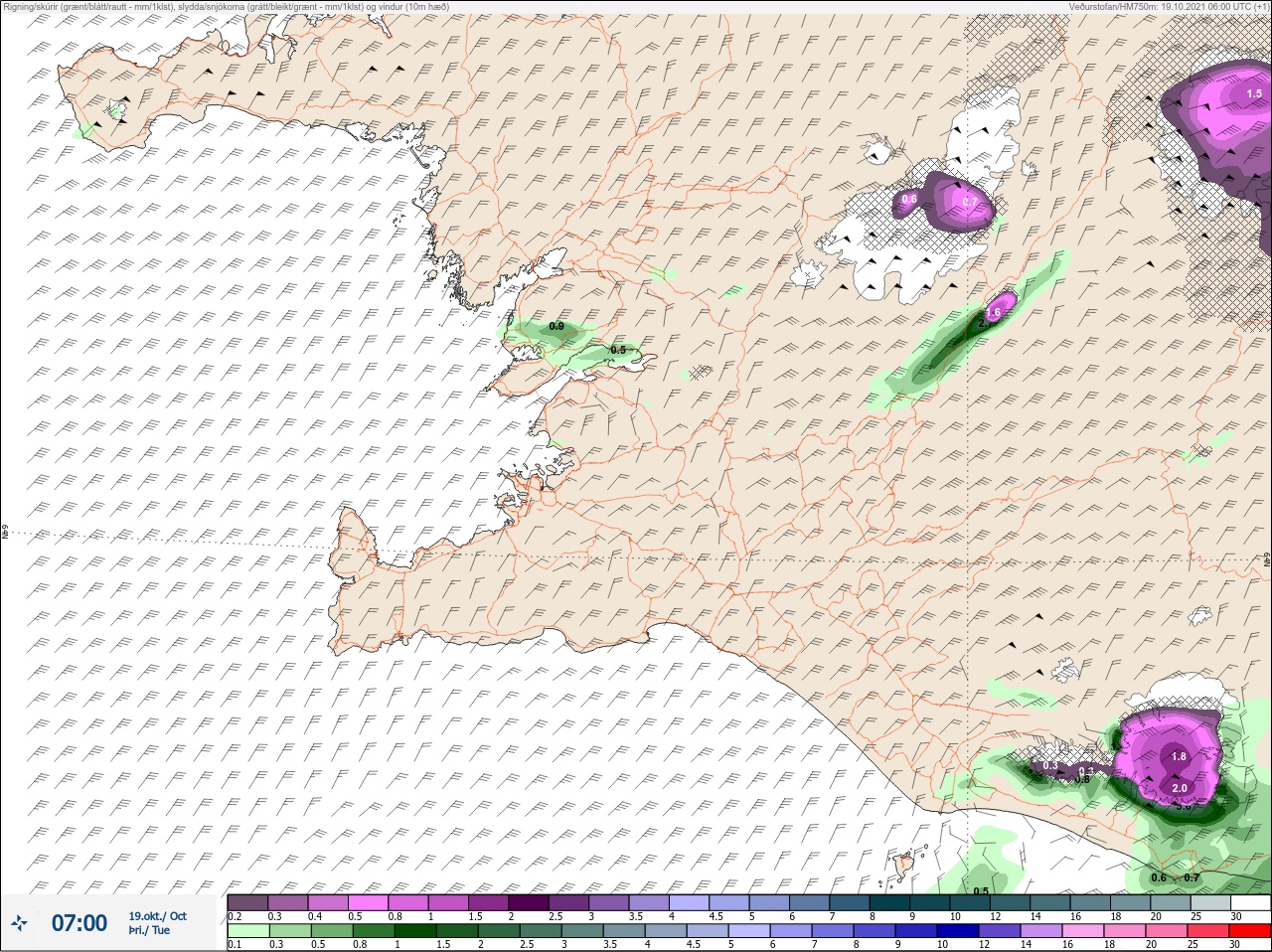
Task: Pick the bright magenta 0.5 swatch on upper scale
Action: [x=369, y=902]
